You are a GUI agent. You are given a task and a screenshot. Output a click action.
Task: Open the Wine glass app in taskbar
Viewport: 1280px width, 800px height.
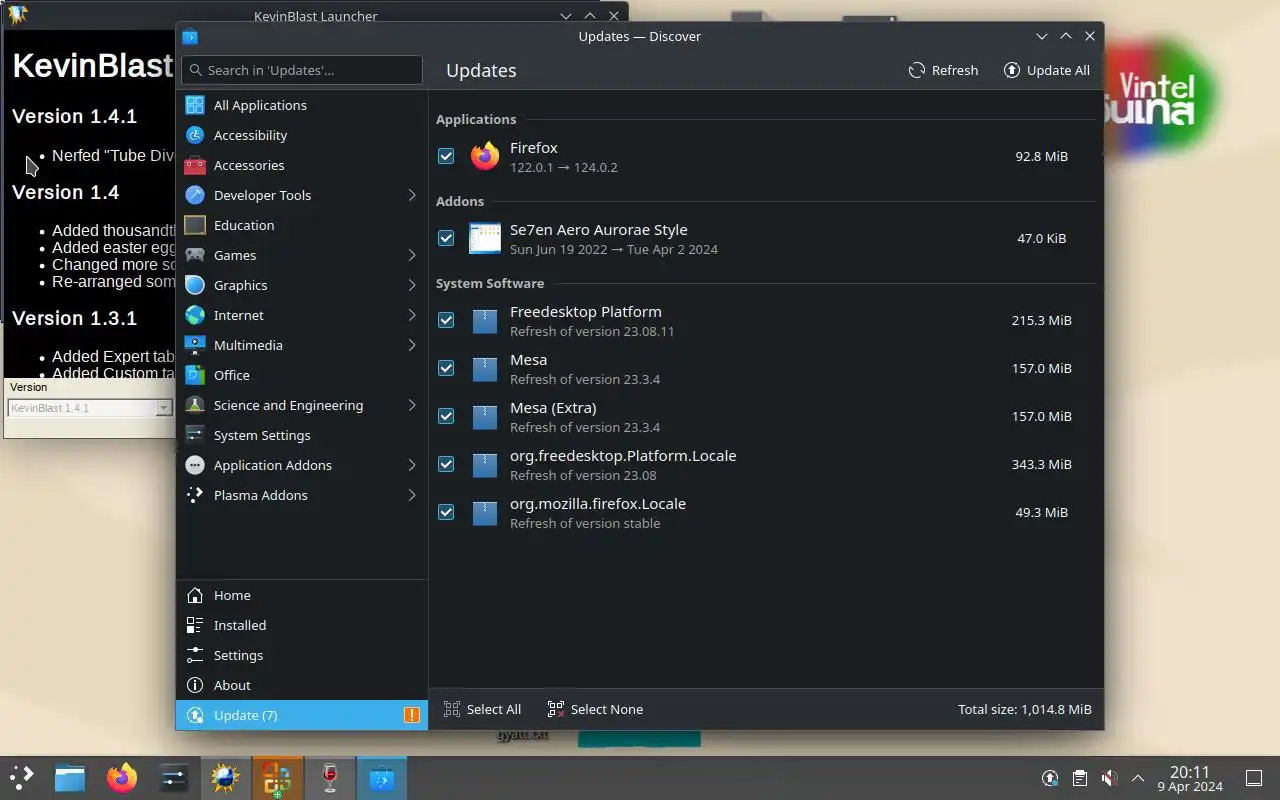coord(330,778)
